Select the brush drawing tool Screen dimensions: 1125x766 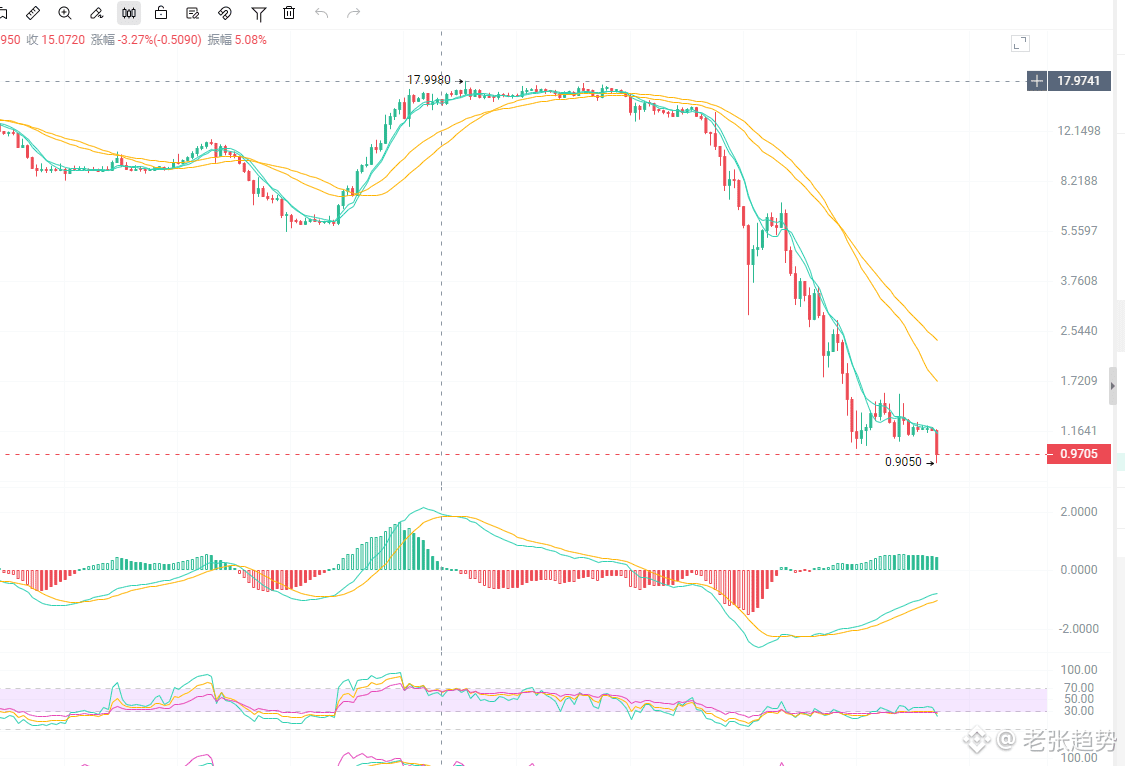click(97, 13)
